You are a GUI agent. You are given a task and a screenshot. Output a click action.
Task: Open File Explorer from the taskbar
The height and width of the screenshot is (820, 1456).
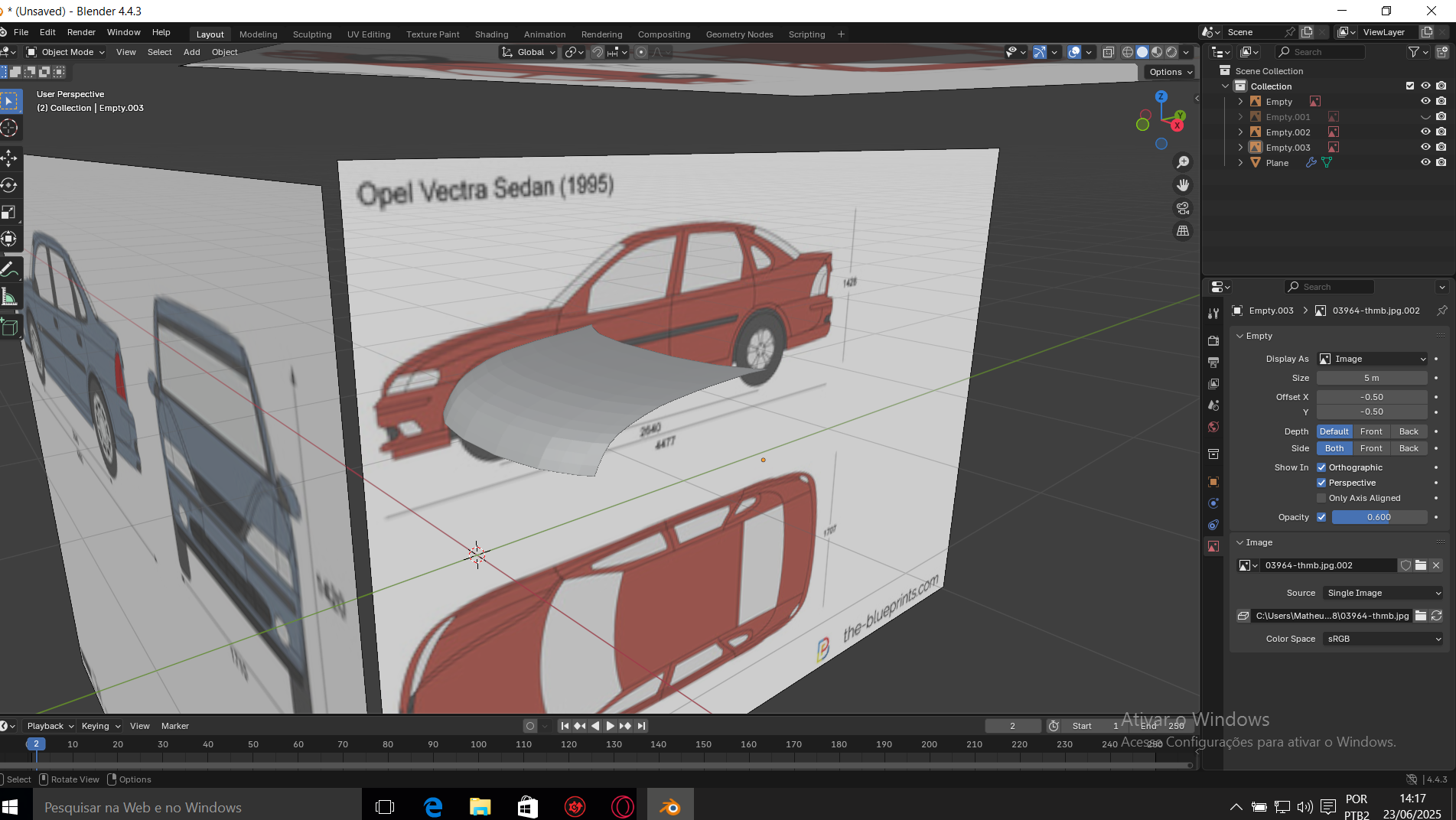(480, 807)
